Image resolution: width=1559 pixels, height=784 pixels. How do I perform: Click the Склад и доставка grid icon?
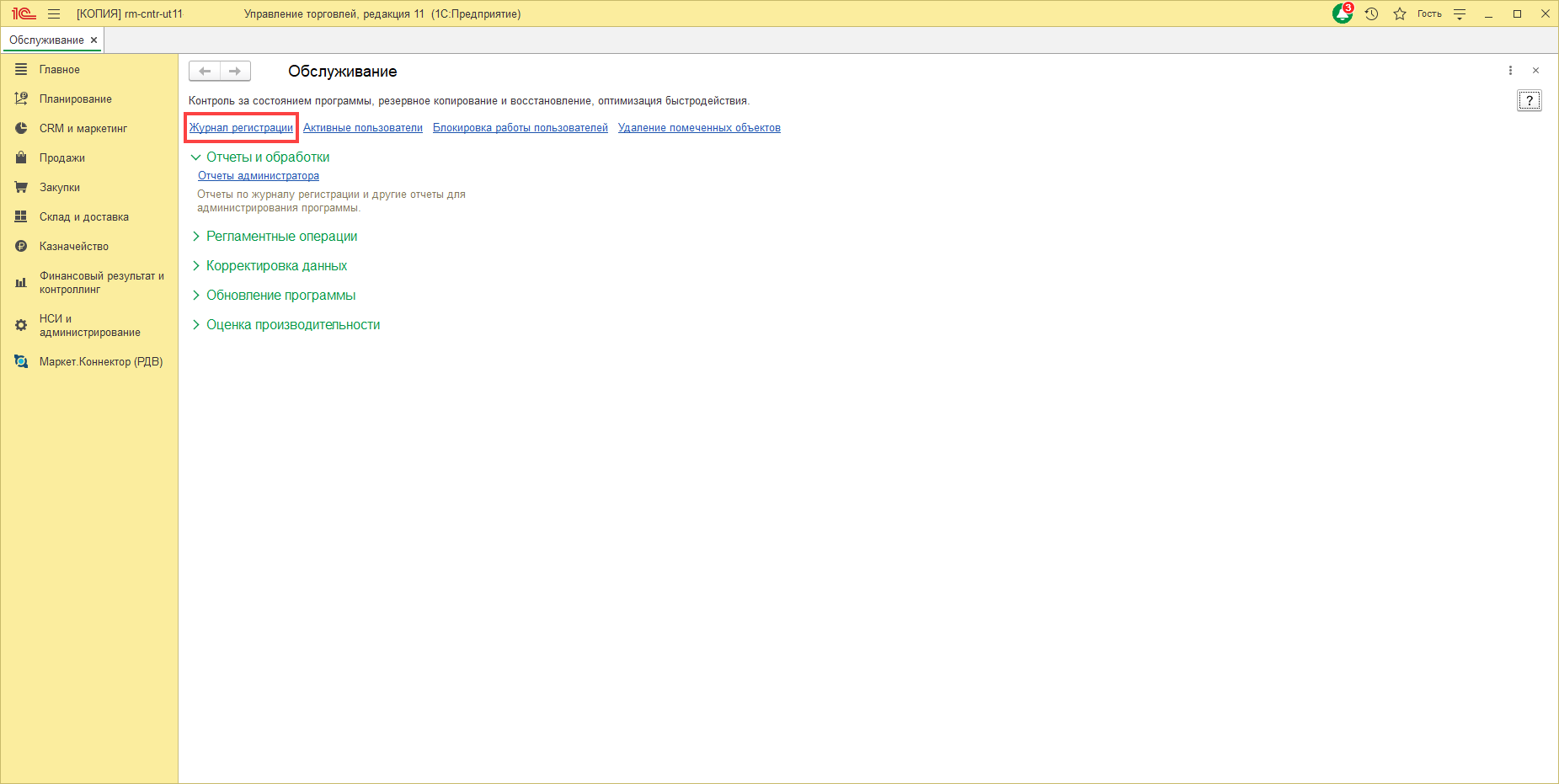coord(21,216)
